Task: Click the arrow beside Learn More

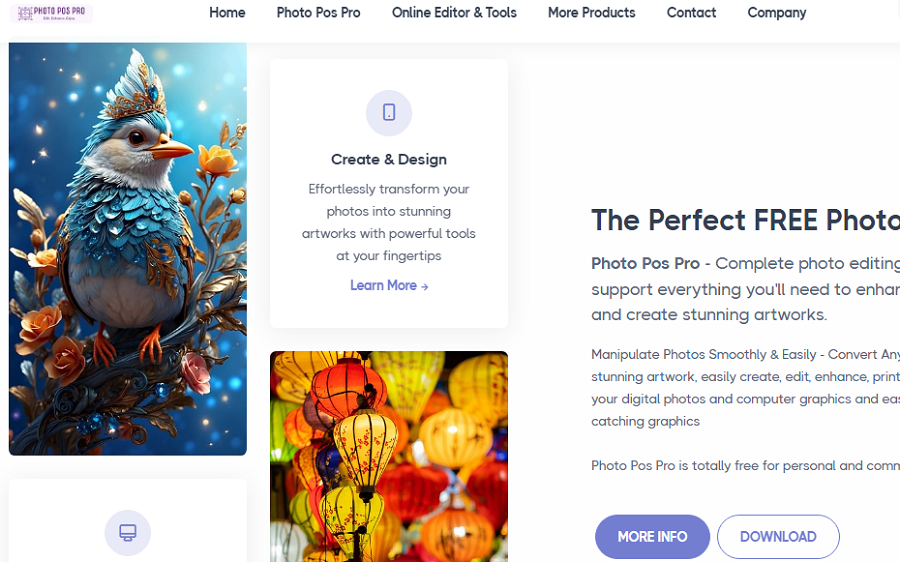Action: [424, 286]
